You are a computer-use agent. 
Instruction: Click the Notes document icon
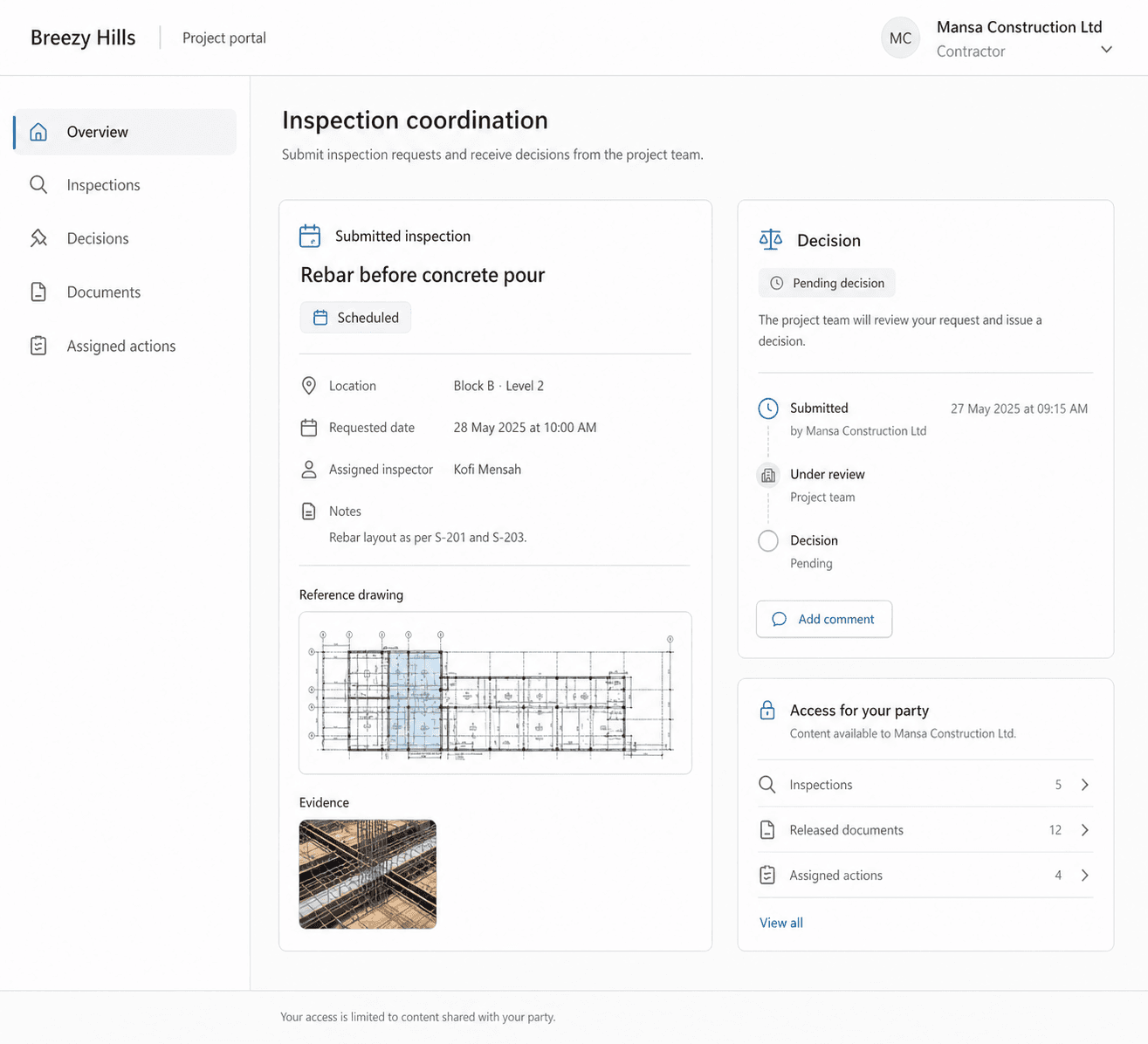pos(309,512)
